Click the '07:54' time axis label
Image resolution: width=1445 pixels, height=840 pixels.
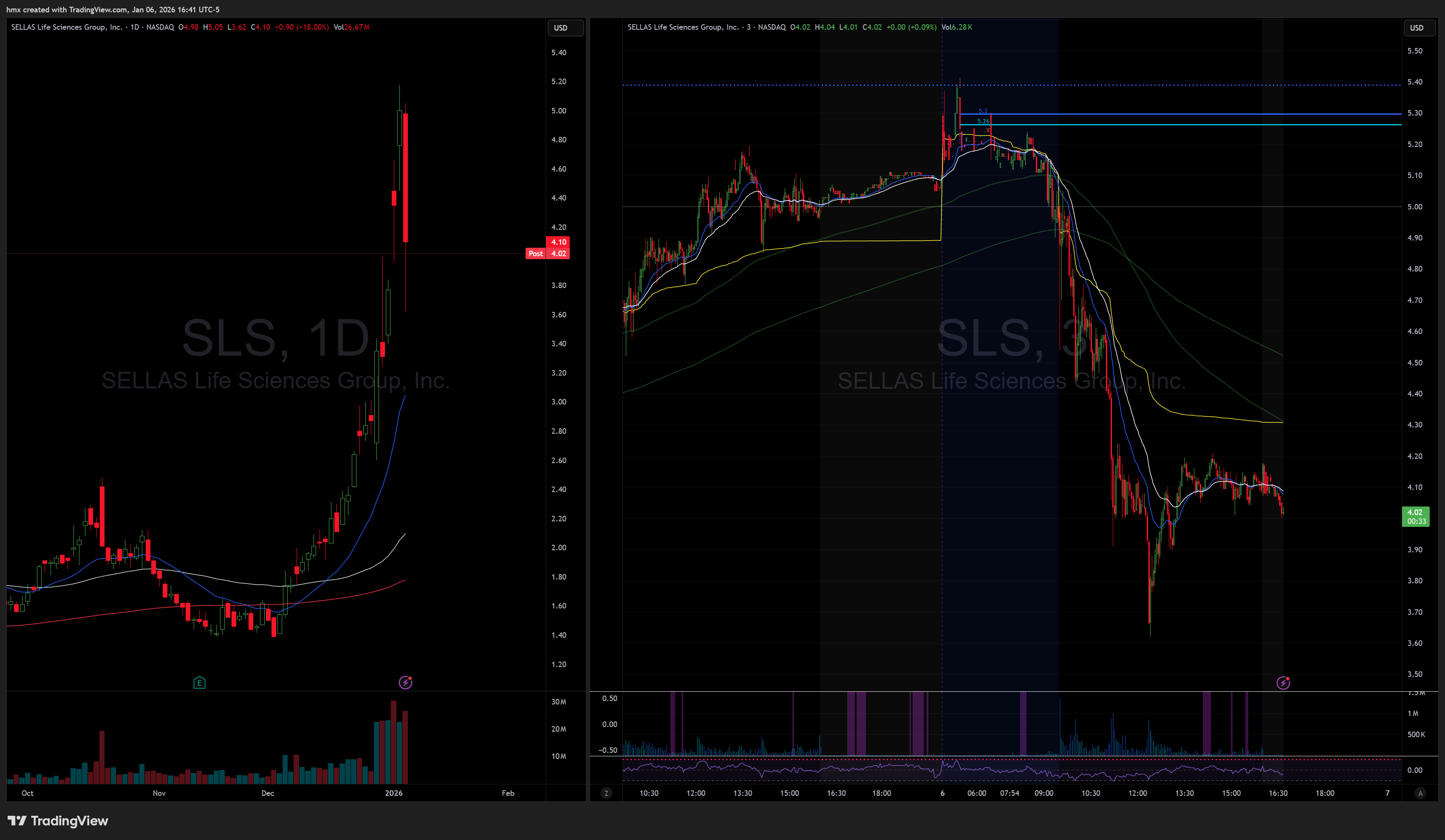(1009, 793)
